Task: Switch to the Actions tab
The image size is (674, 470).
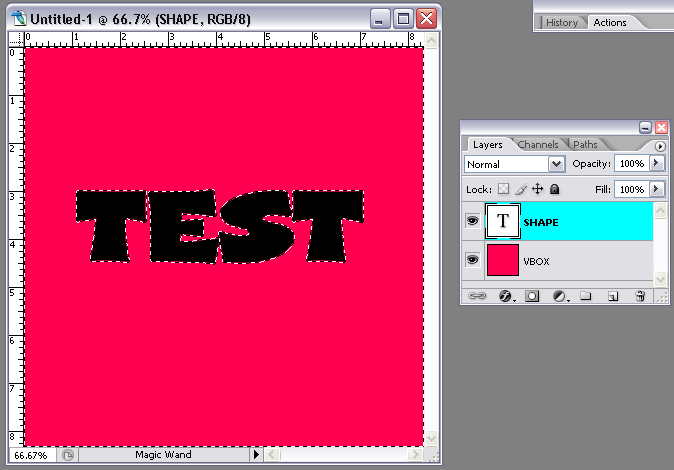Action: coord(610,22)
